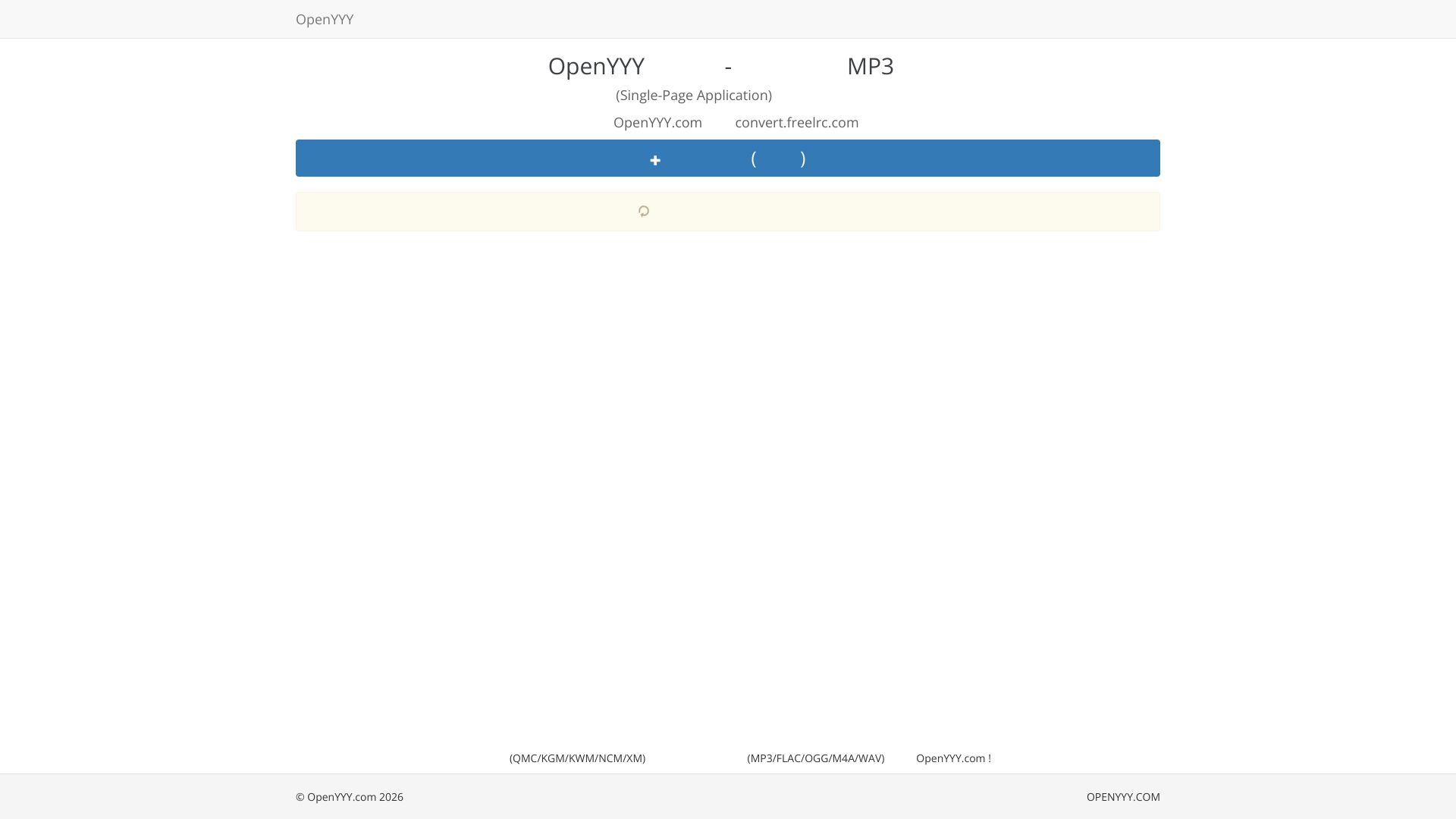Click the yellow loading notice box

coord(728,212)
